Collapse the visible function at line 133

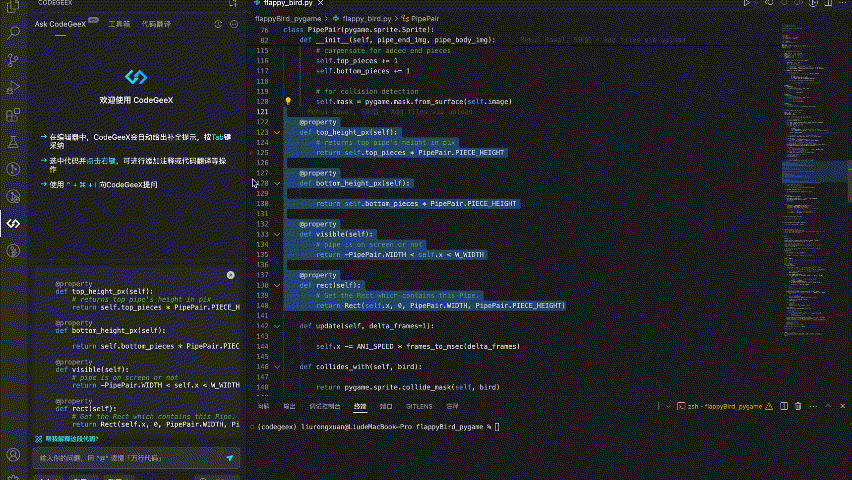[x=277, y=234]
